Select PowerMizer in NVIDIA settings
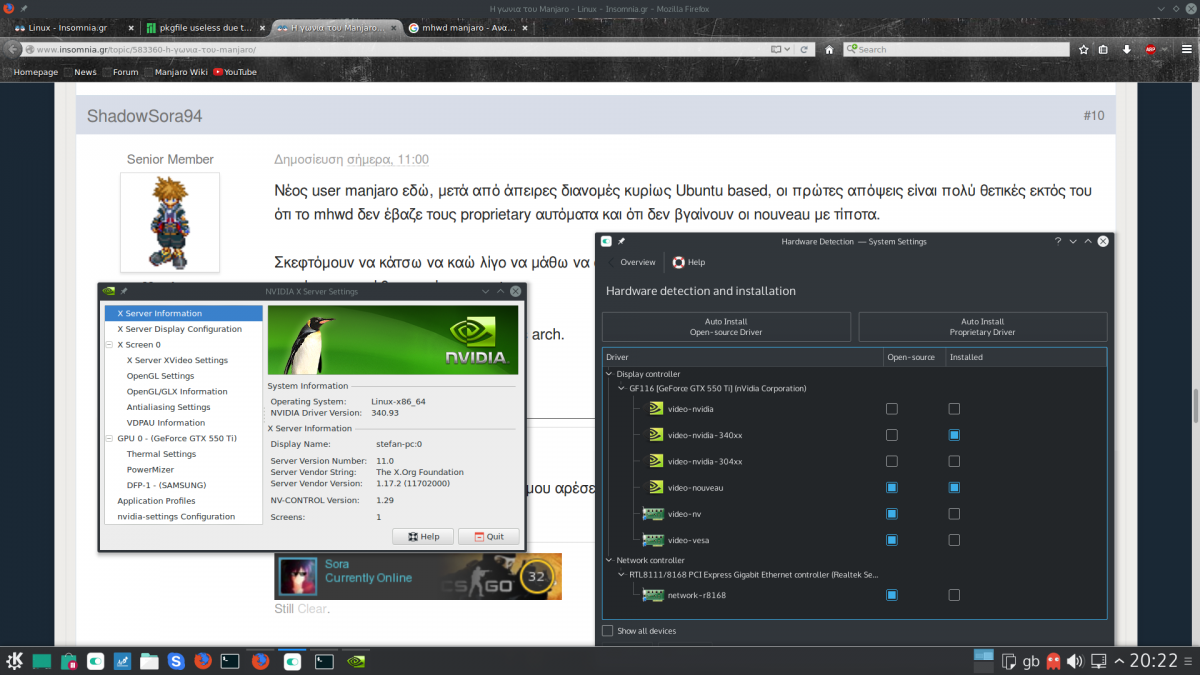1200x675 pixels. pos(150,469)
